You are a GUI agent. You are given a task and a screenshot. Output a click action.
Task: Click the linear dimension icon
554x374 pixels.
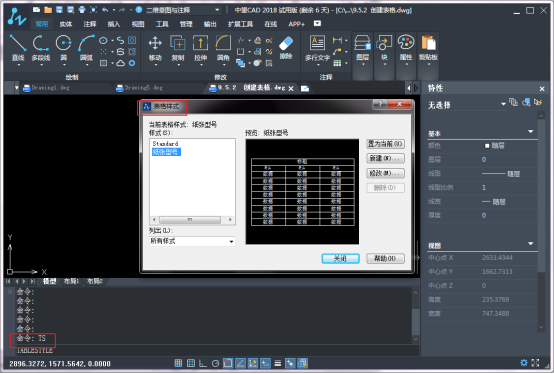point(337,40)
